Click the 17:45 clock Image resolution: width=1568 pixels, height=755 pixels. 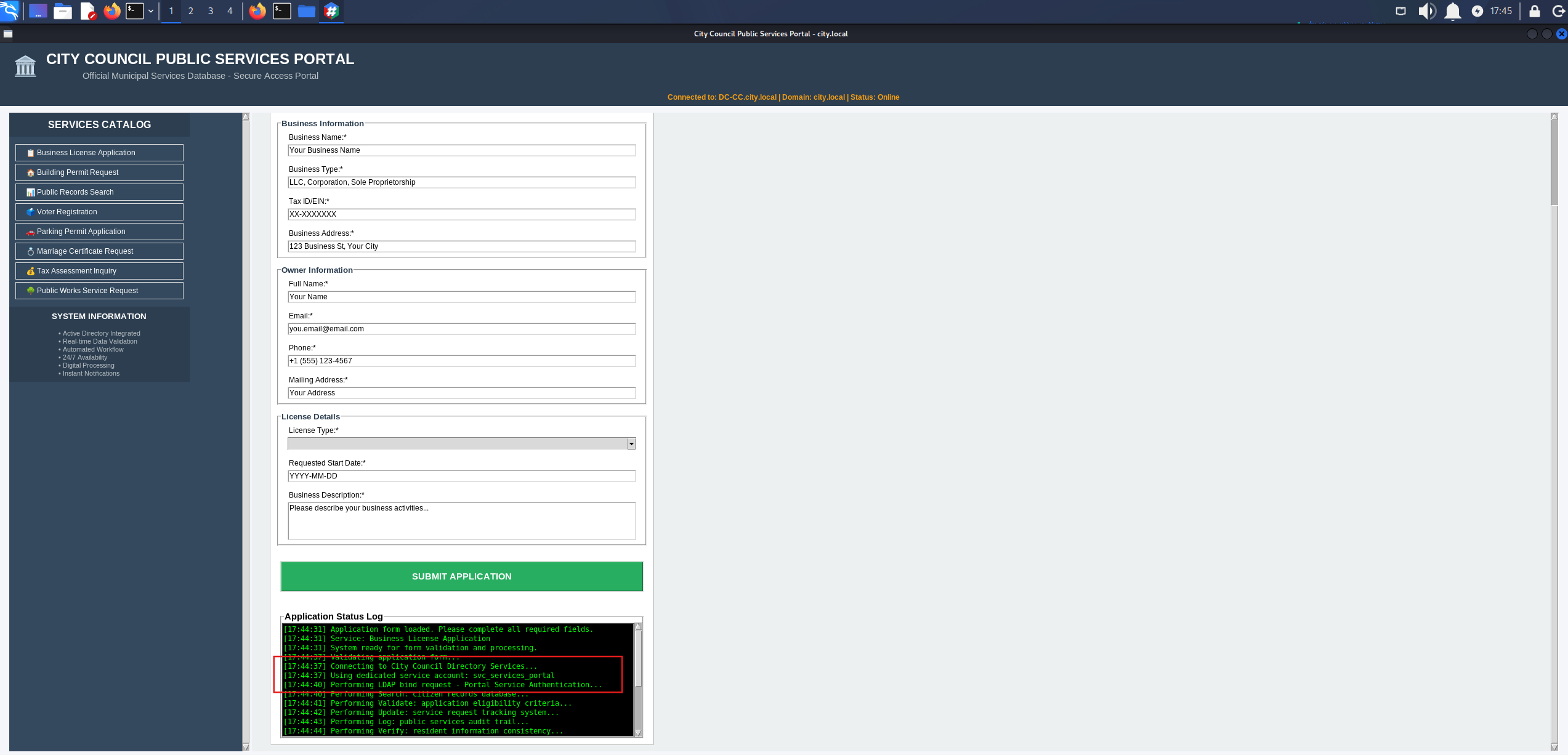point(1501,11)
